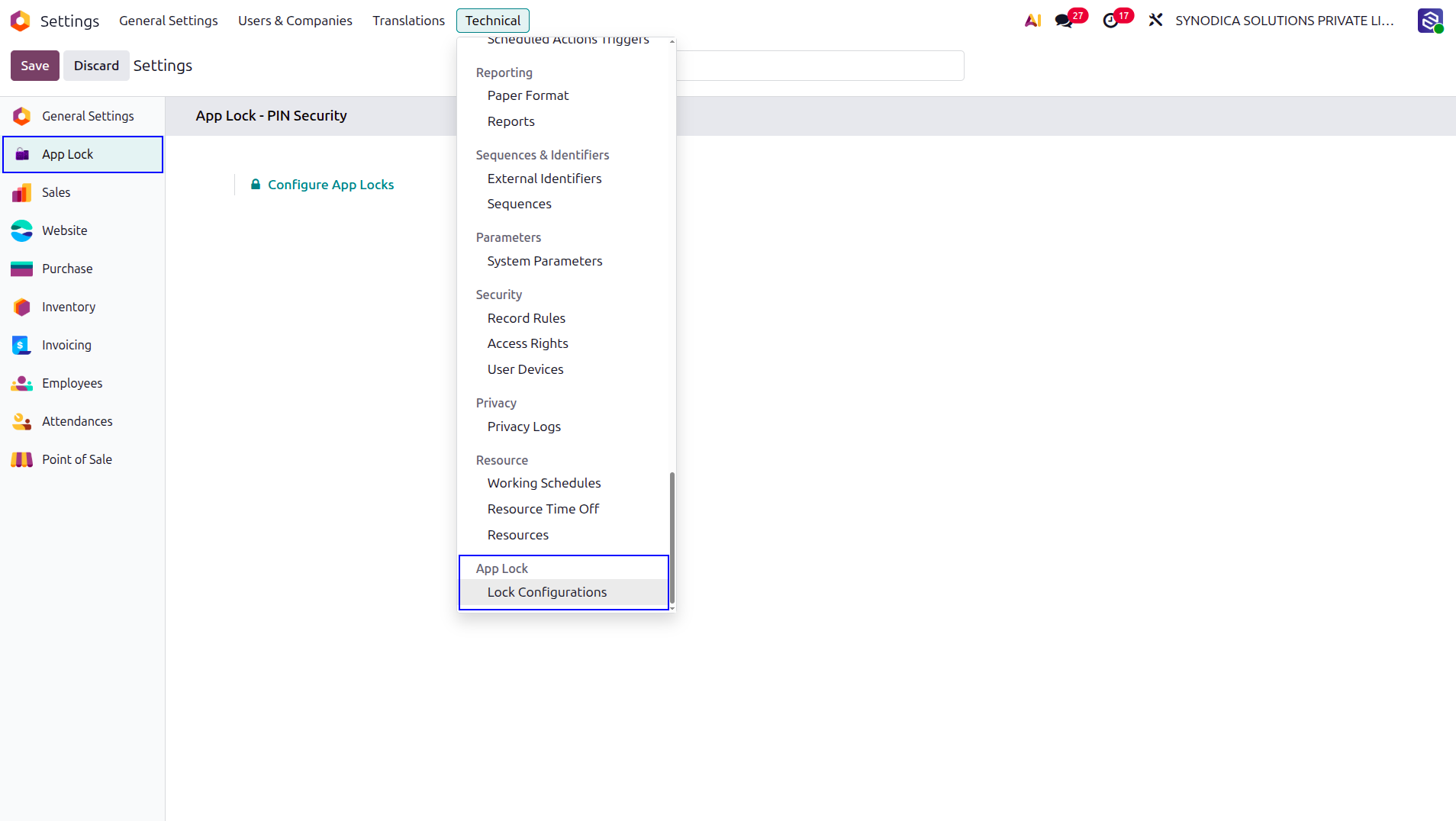The height and width of the screenshot is (821, 1456).
Task: Select Attendances settings in sidebar
Action: 82,421
